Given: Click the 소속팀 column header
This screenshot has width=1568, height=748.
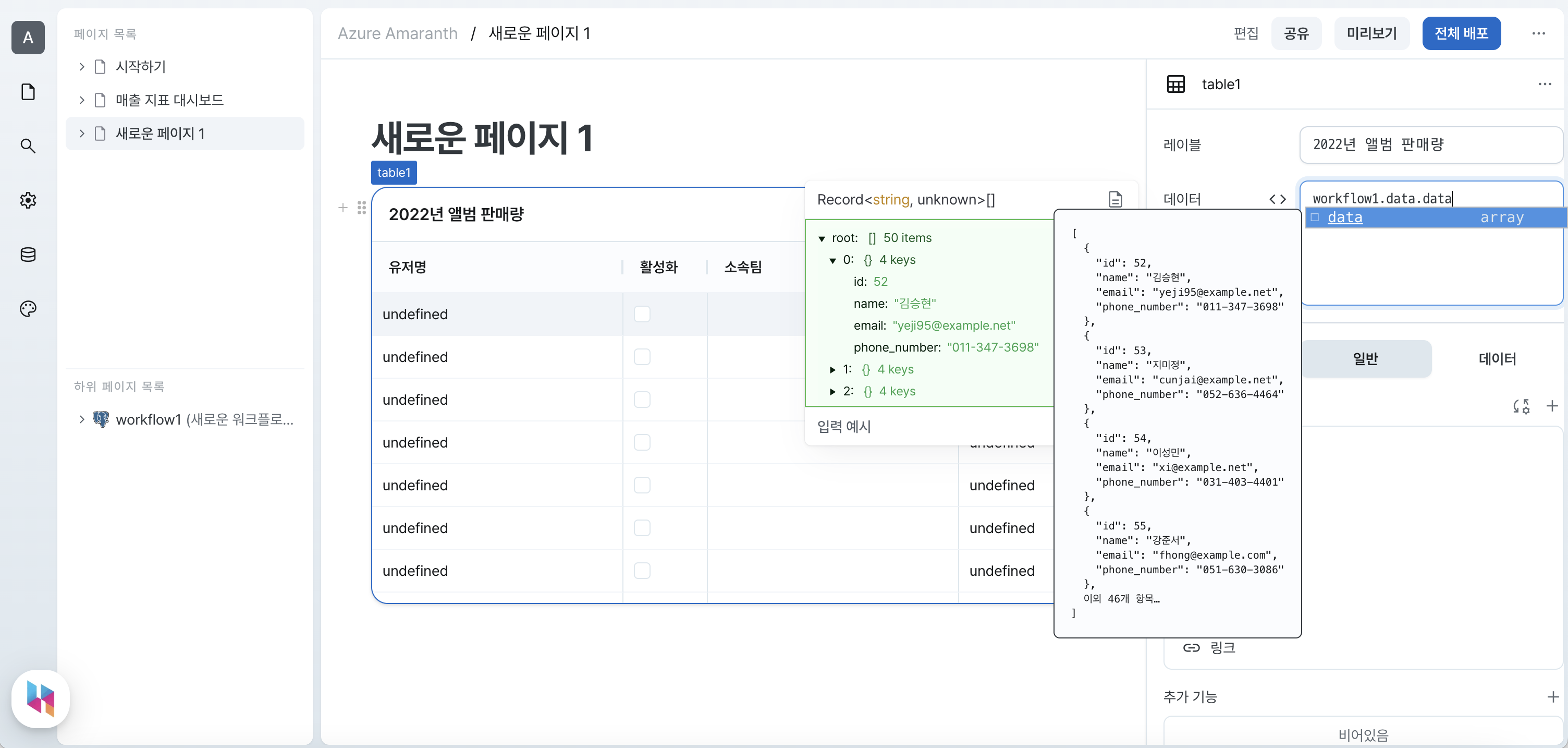Looking at the screenshot, I should point(743,268).
